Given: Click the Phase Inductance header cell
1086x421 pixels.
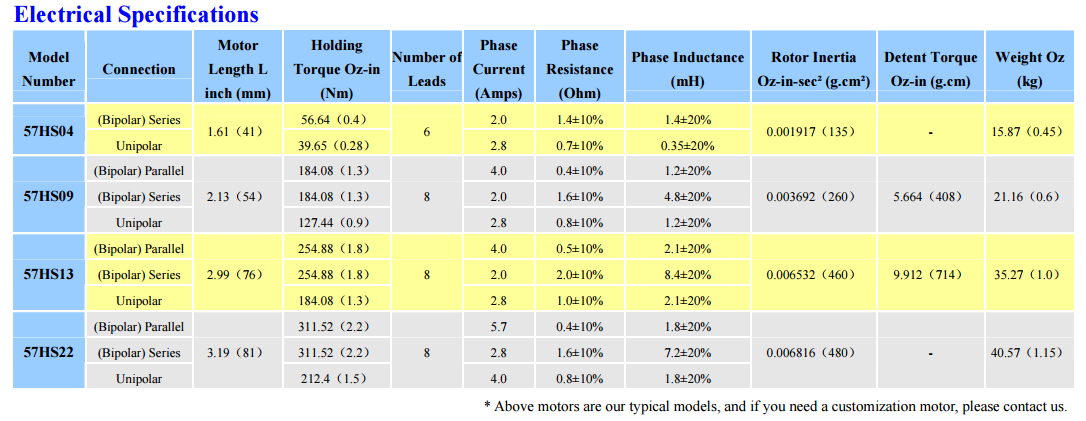Looking at the screenshot, I should click(687, 69).
